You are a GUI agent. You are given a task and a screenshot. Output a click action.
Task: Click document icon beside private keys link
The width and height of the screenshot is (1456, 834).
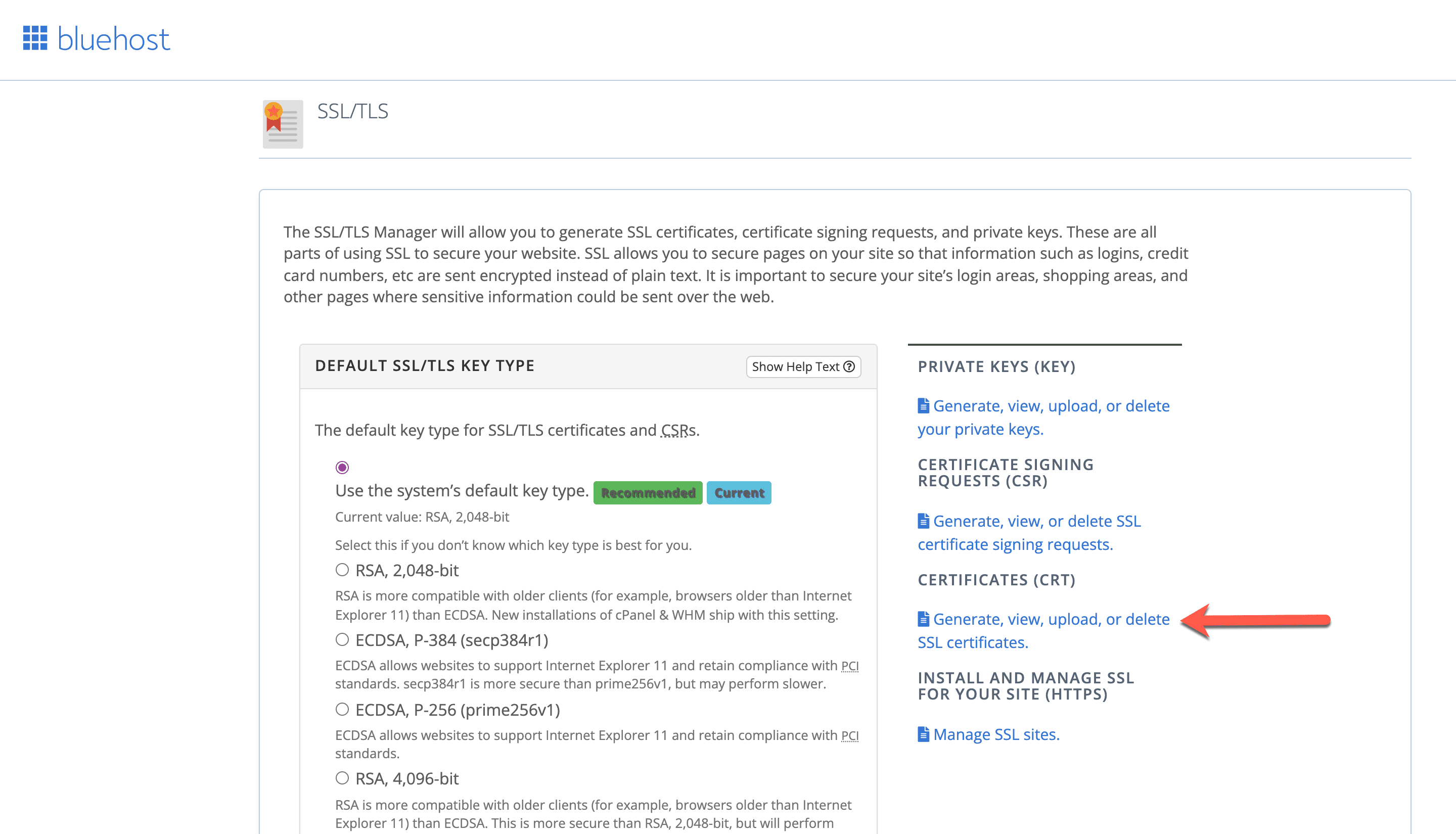click(x=923, y=406)
